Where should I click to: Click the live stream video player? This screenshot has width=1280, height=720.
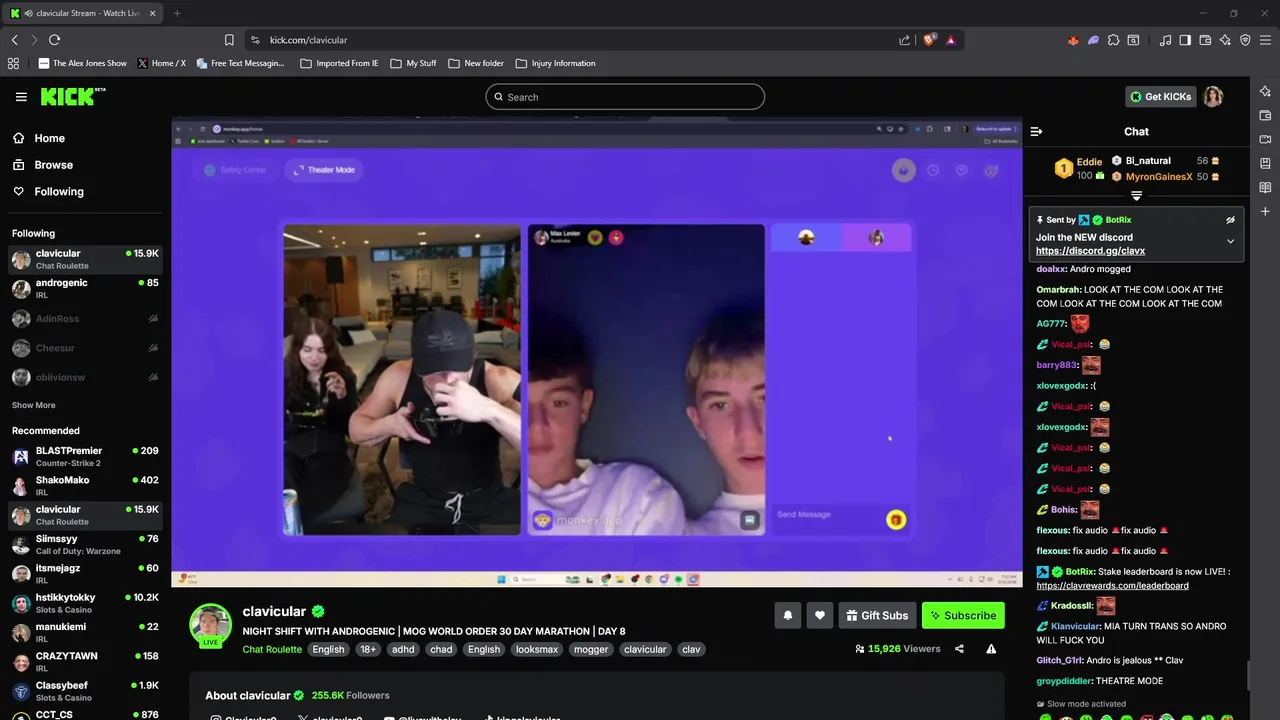tap(597, 352)
